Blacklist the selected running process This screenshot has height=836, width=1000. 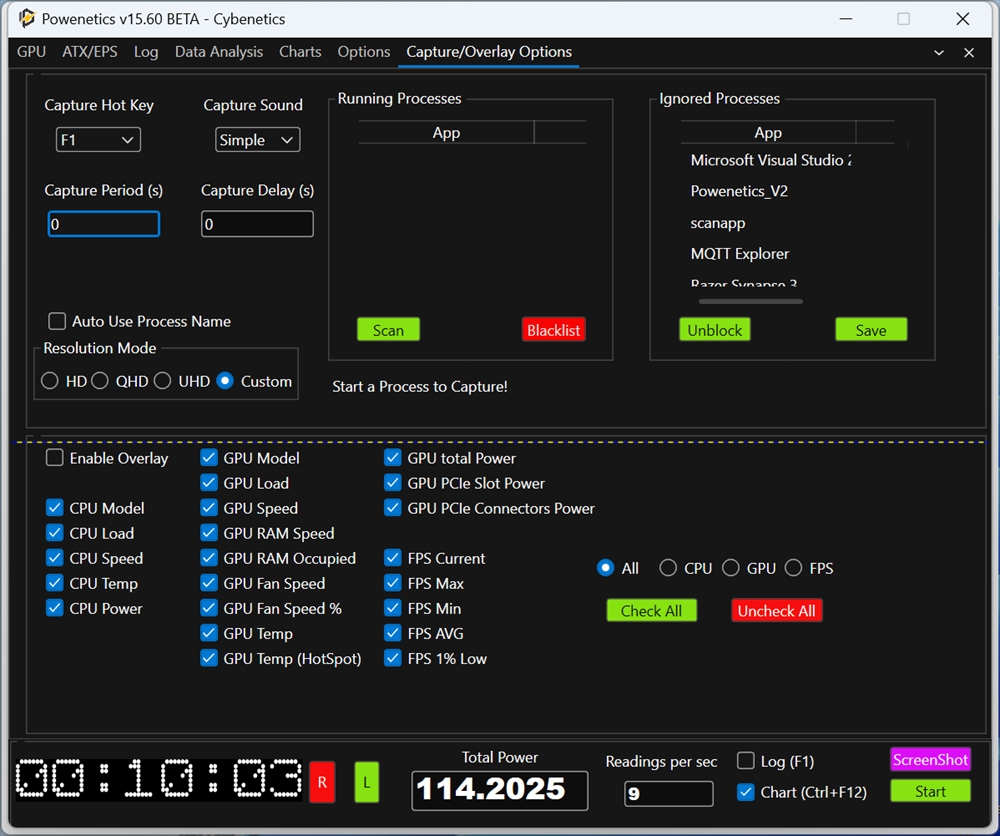pos(553,330)
